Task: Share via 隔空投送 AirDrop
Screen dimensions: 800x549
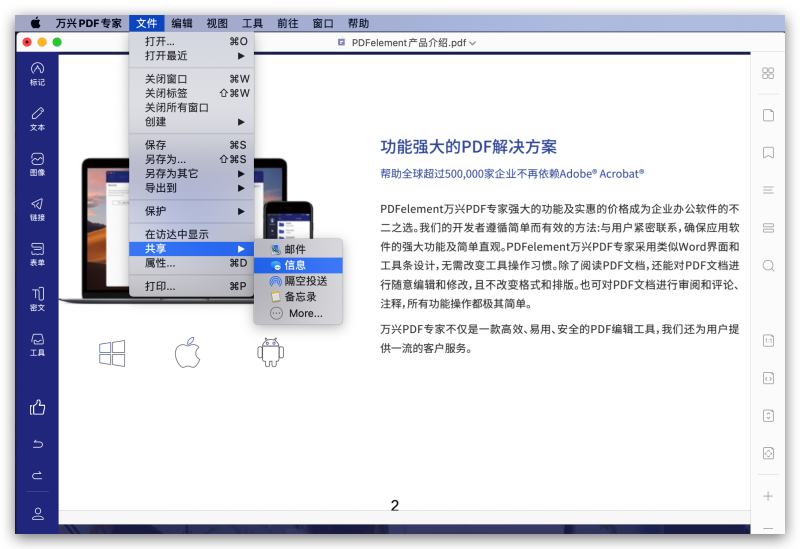Action: point(305,281)
